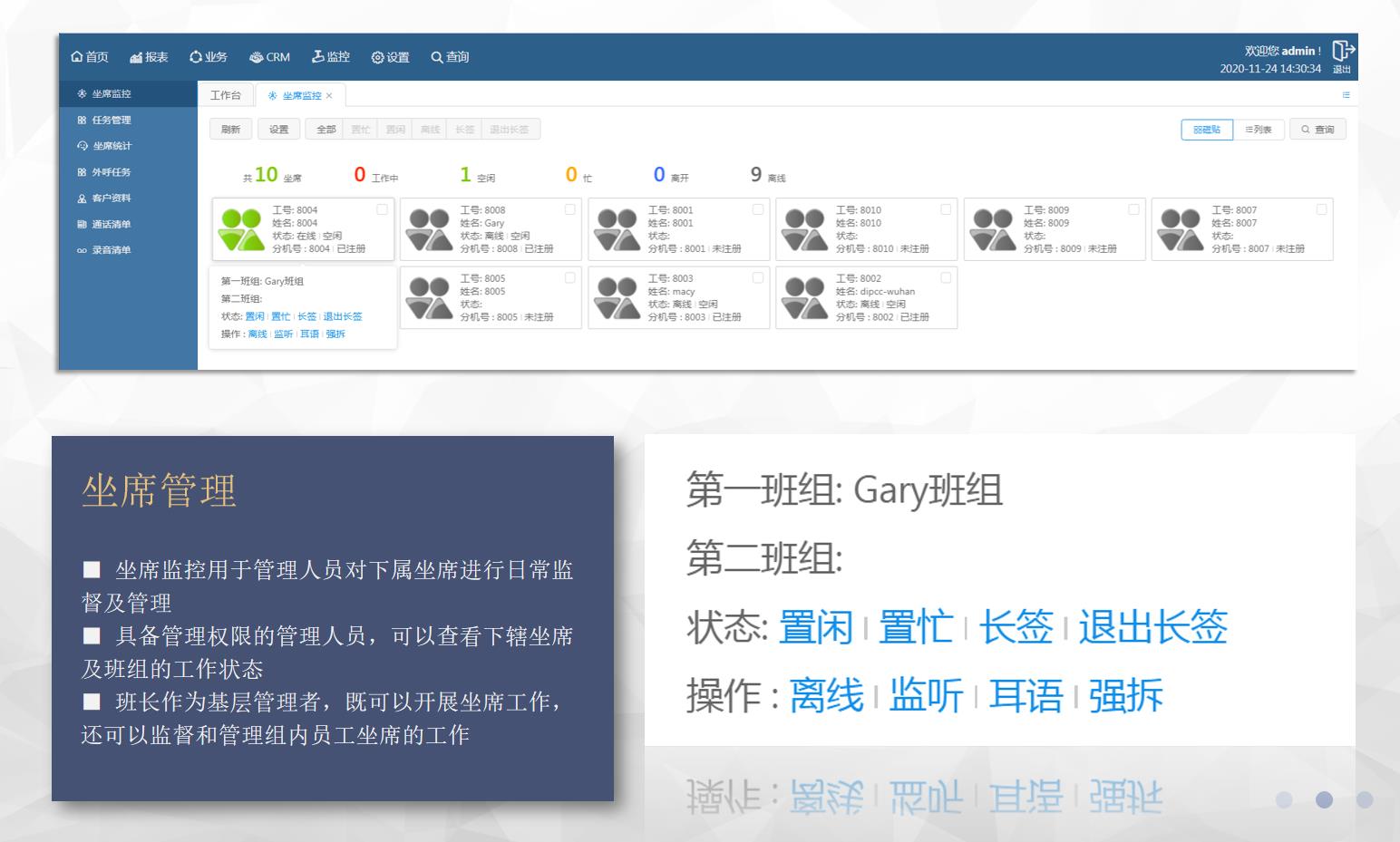This screenshot has width=1400, height=842.
Task: Switch to the 工作台 tab
Action: click(x=226, y=95)
